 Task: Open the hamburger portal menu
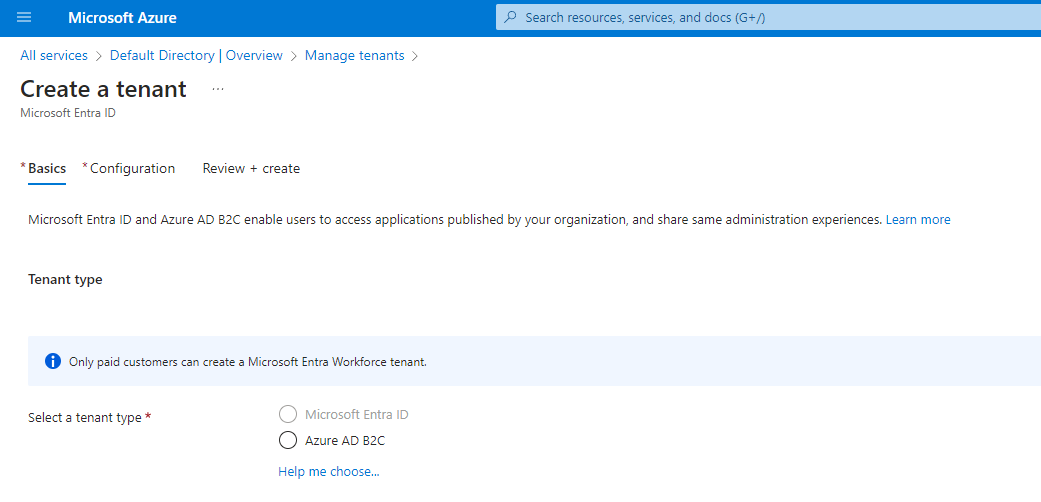tap(24, 18)
